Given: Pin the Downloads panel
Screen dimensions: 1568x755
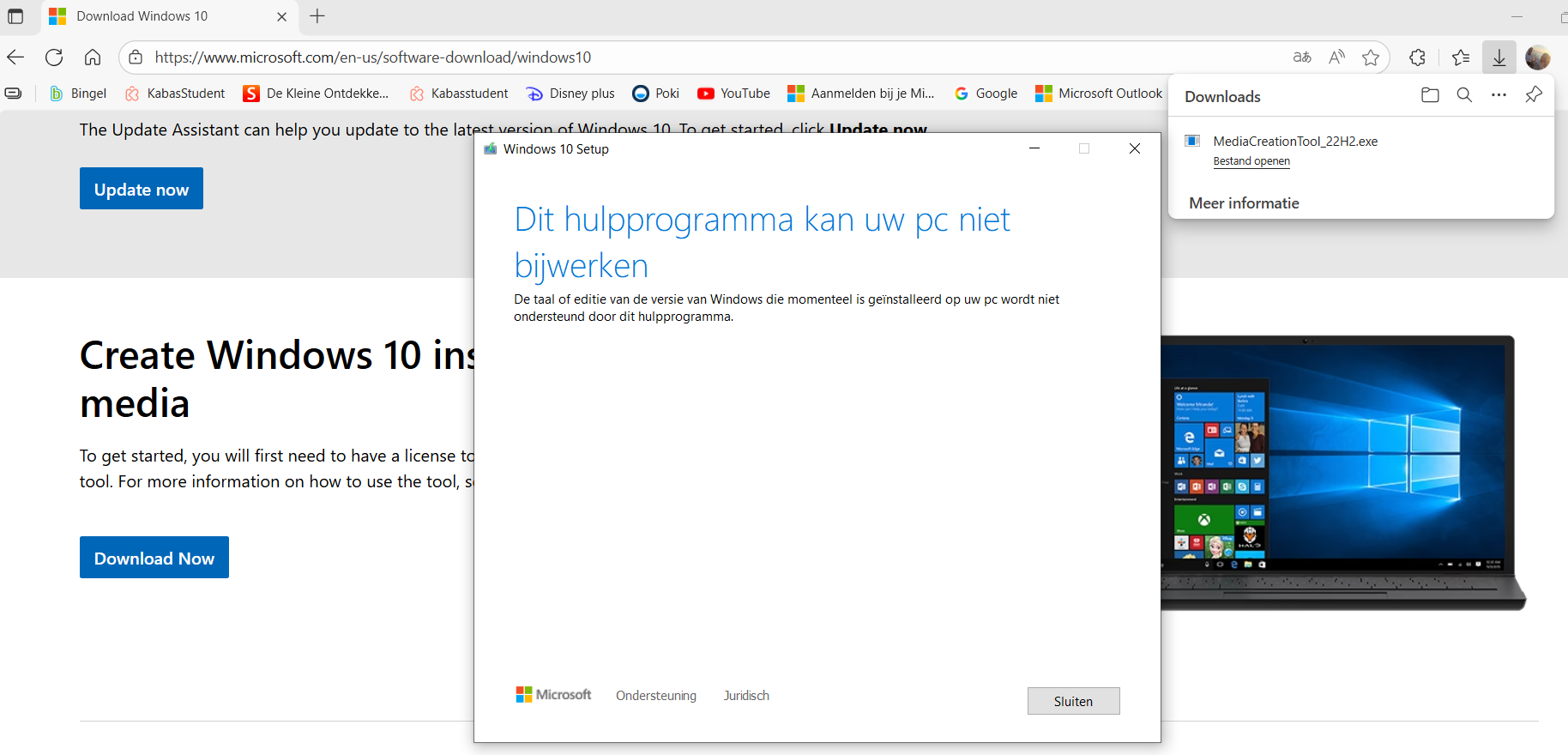Looking at the screenshot, I should coord(1534,95).
